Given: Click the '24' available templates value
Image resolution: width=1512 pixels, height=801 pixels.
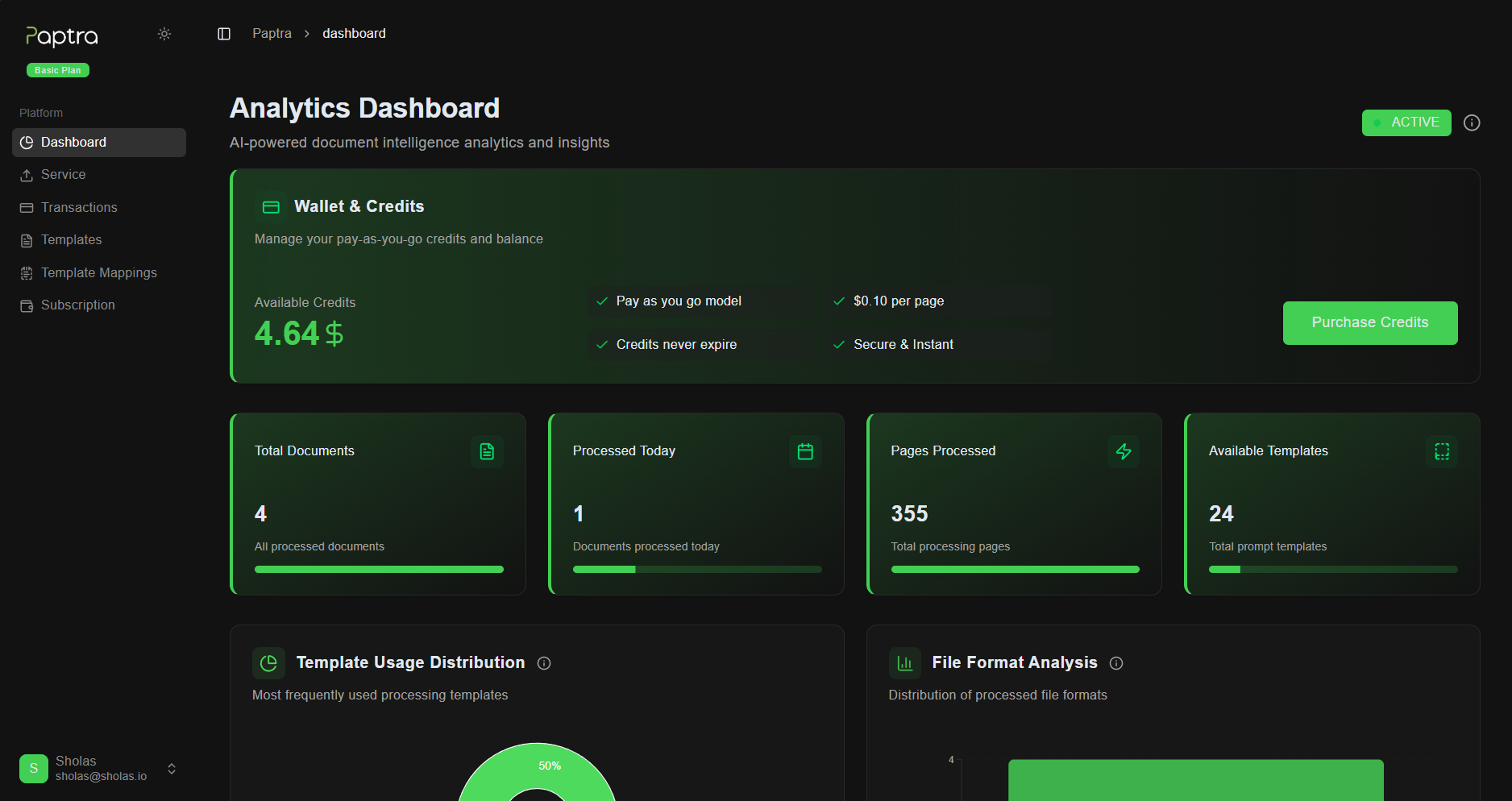Looking at the screenshot, I should click(x=1221, y=514).
